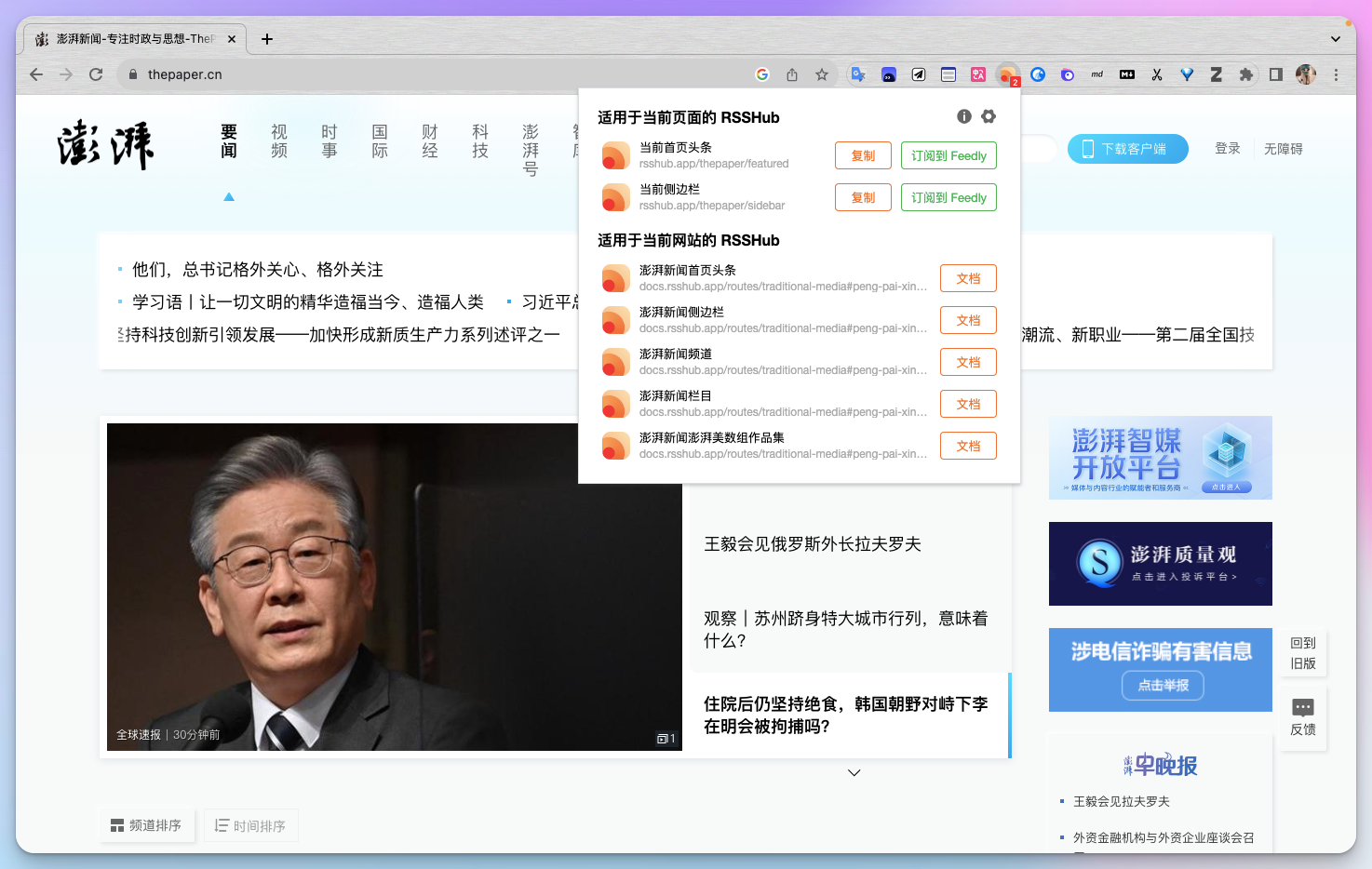Image resolution: width=1372 pixels, height=869 pixels.
Task: Copy the 当前首页头条 feed URL
Action: click(863, 155)
